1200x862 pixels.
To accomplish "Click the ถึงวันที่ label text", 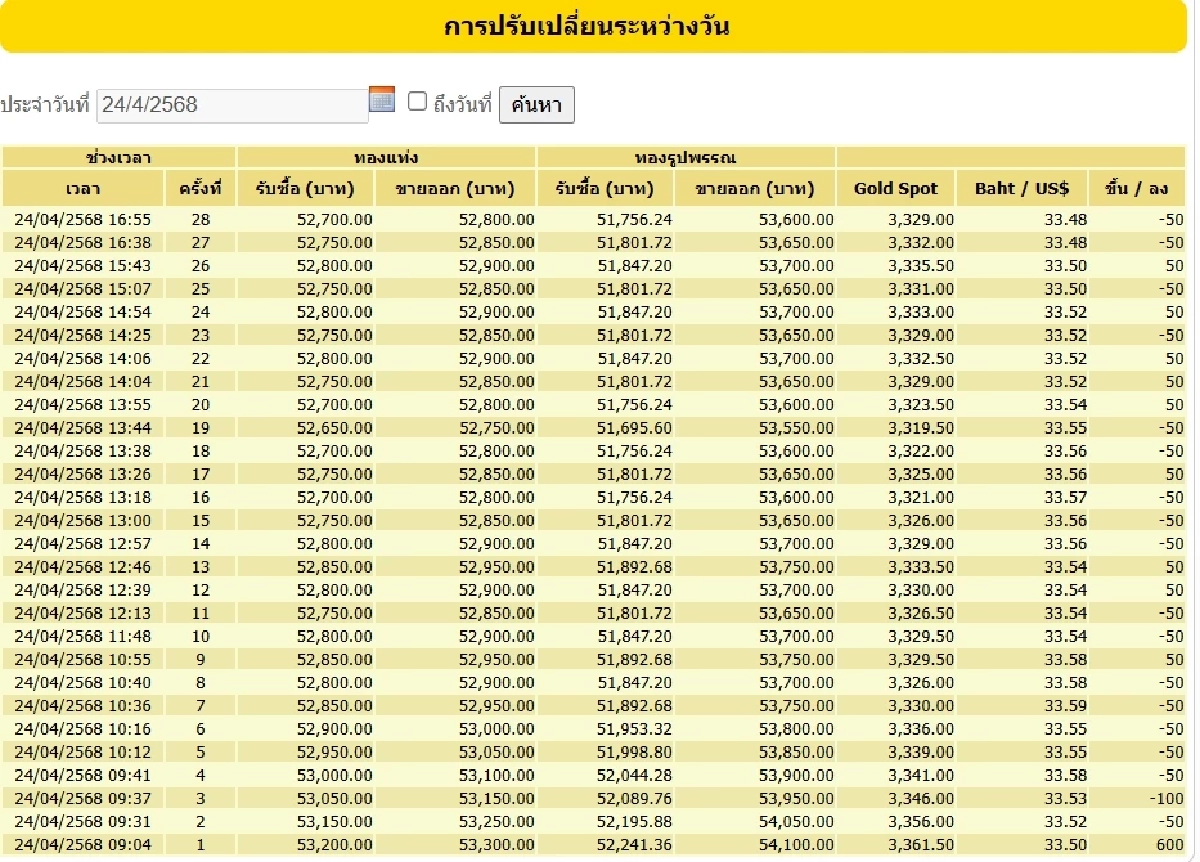I will coord(463,104).
